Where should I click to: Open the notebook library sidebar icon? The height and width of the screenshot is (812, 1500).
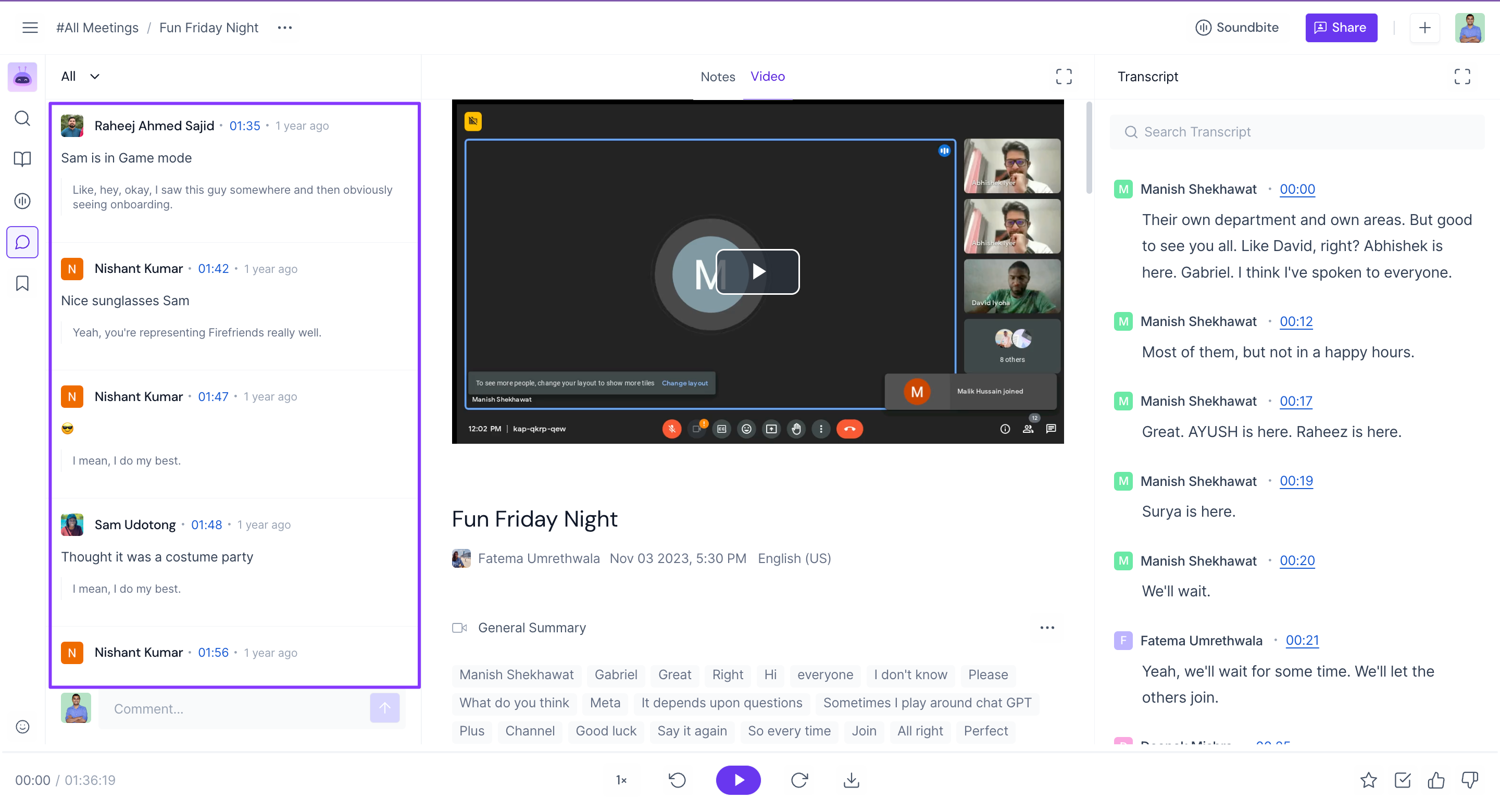(x=22, y=159)
